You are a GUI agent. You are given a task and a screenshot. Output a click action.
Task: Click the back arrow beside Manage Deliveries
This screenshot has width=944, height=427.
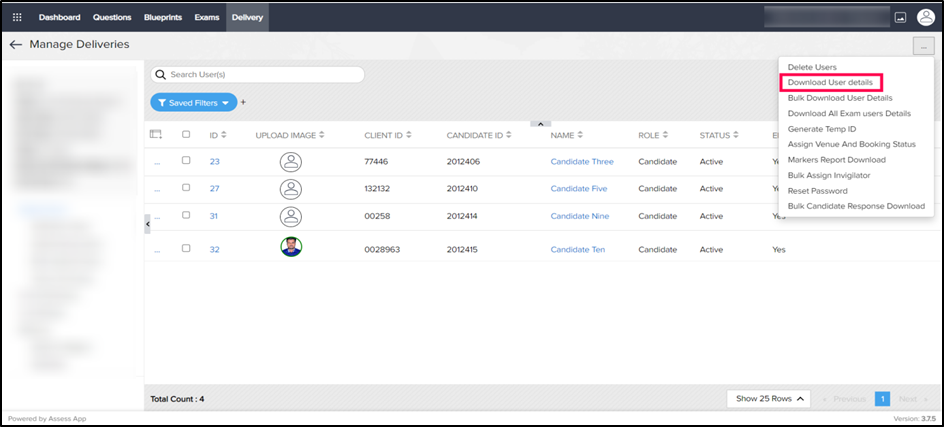15,45
